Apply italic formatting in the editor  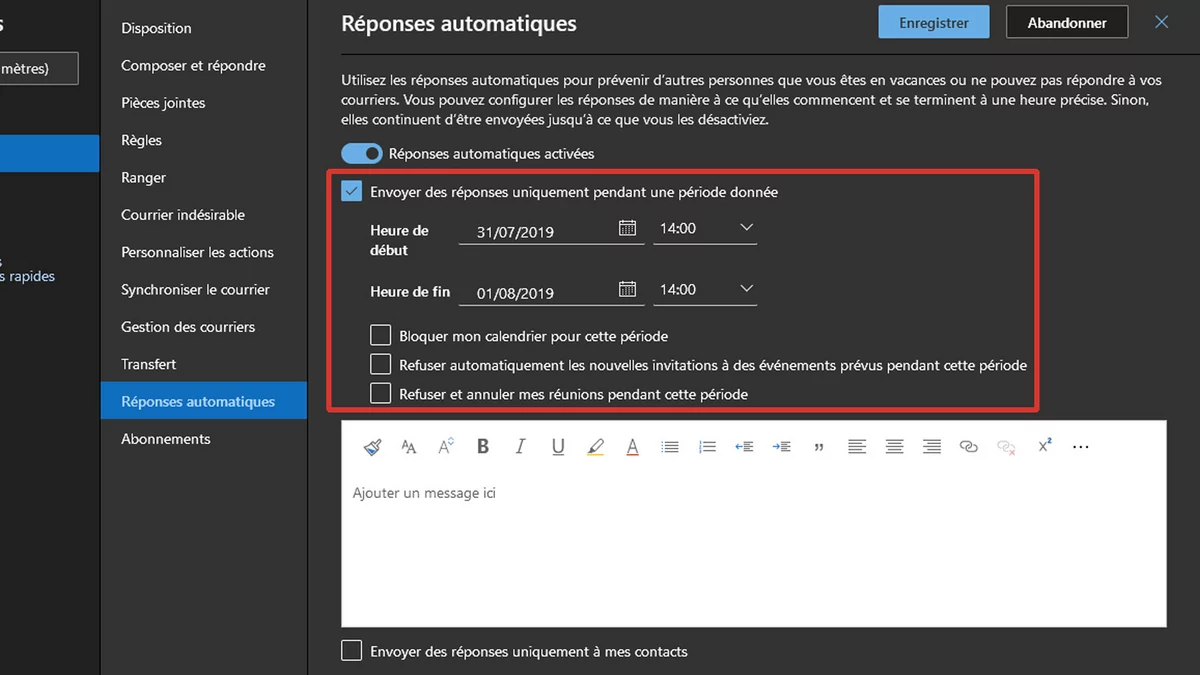520,447
